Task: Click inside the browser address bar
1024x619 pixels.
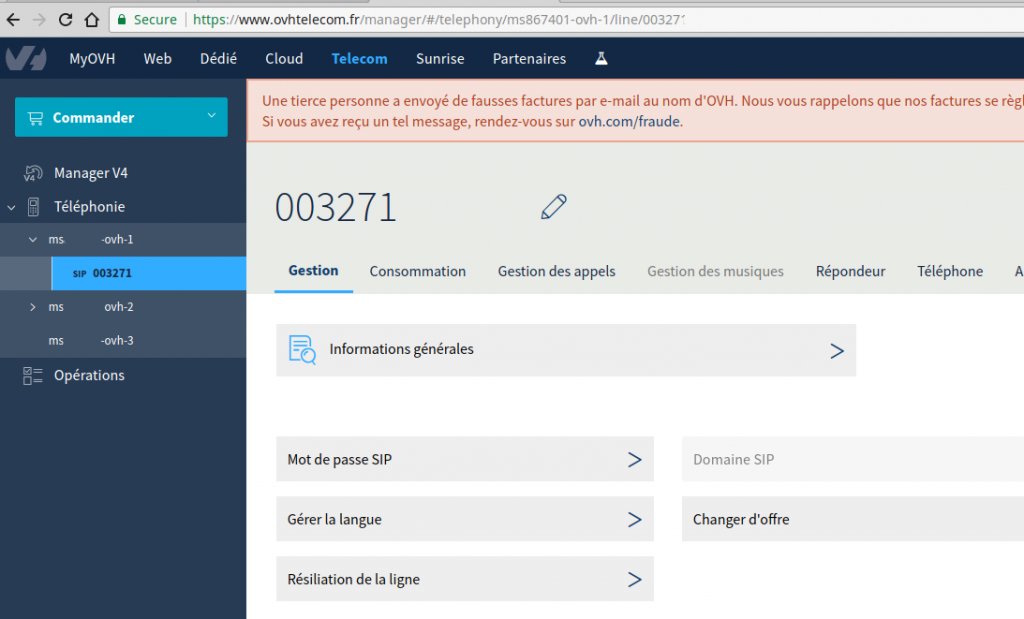Action: pos(400,18)
